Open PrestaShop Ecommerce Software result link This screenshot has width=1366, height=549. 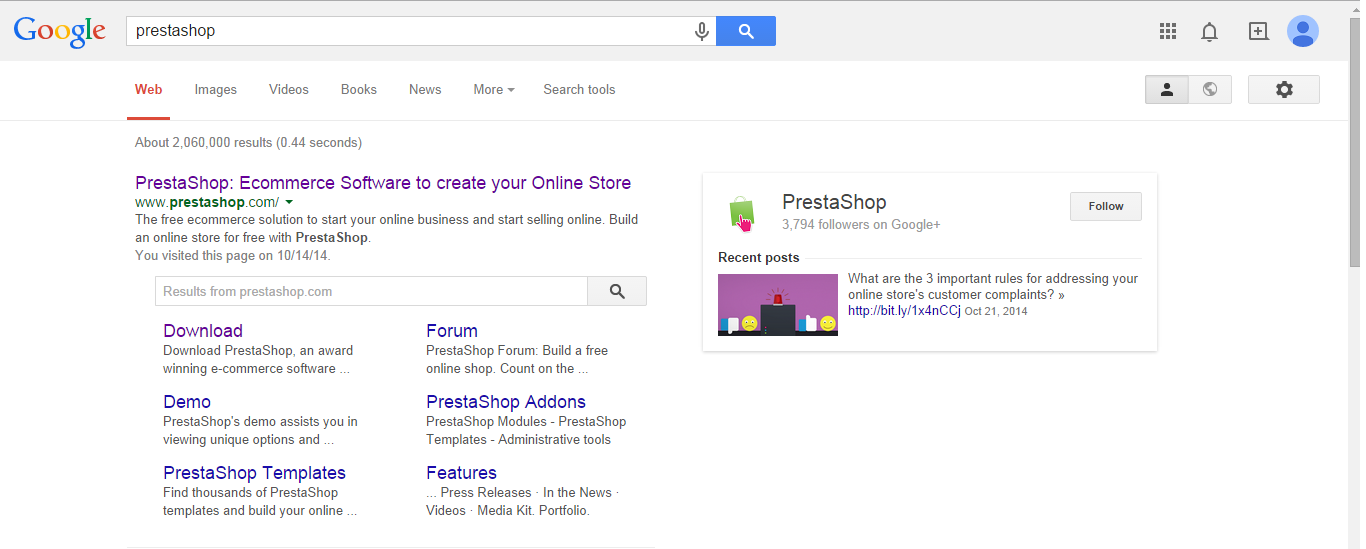[x=383, y=183]
